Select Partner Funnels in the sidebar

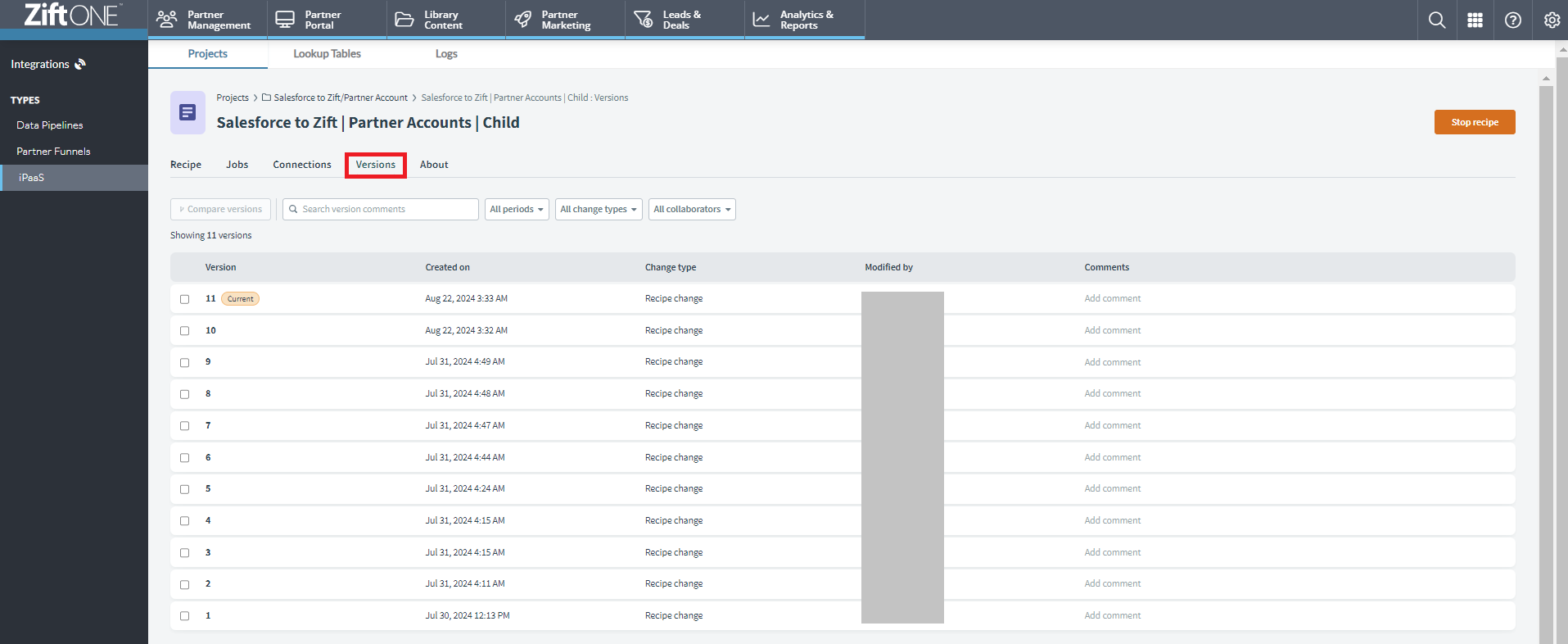pos(53,152)
